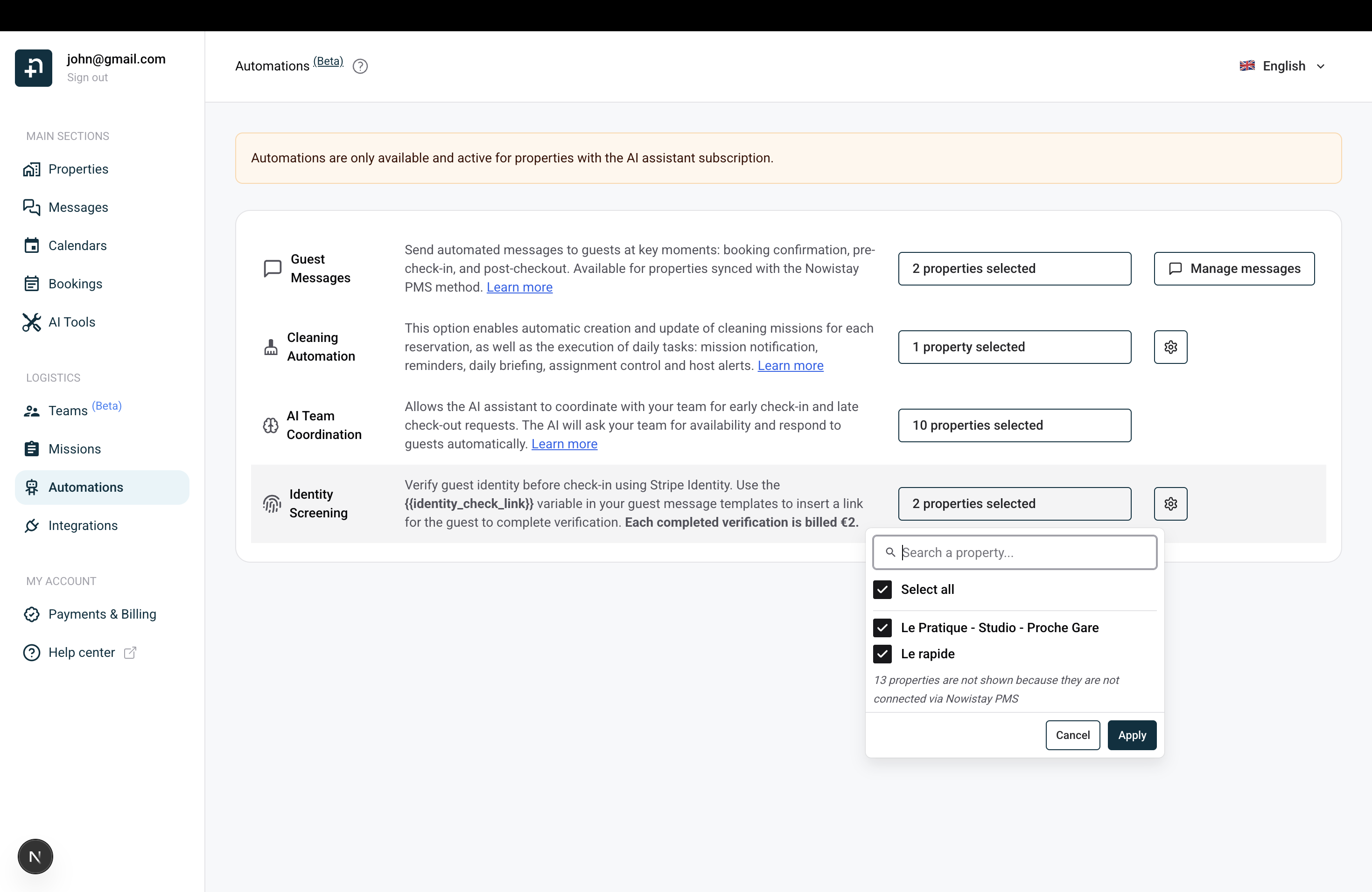Open the Properties section in sidebar
The height and width of the screenshot is (892, 1372).
(x=78, y=169)
